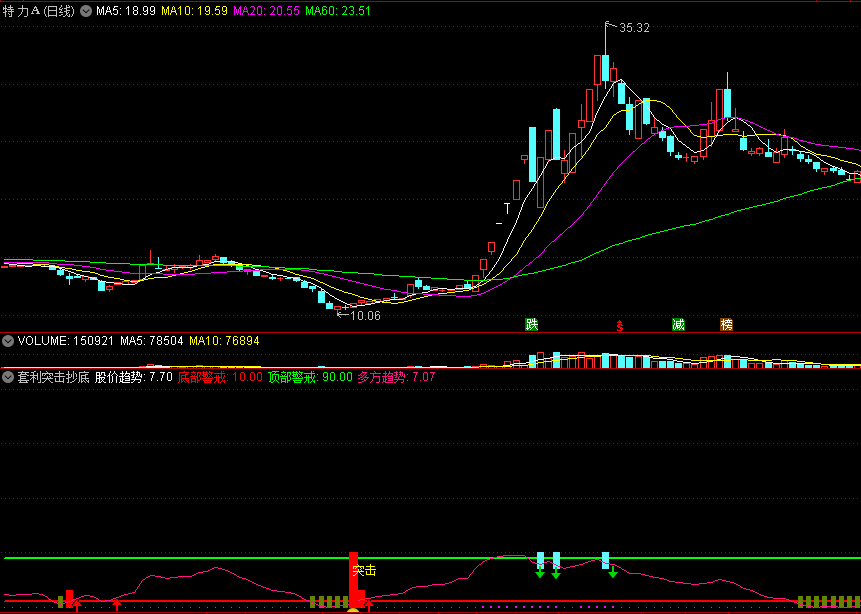Expand the 套利突击抄底 indicator dropdown
Image resolution: width=861 pixels, height=614 pixels.
pos(8,377)
